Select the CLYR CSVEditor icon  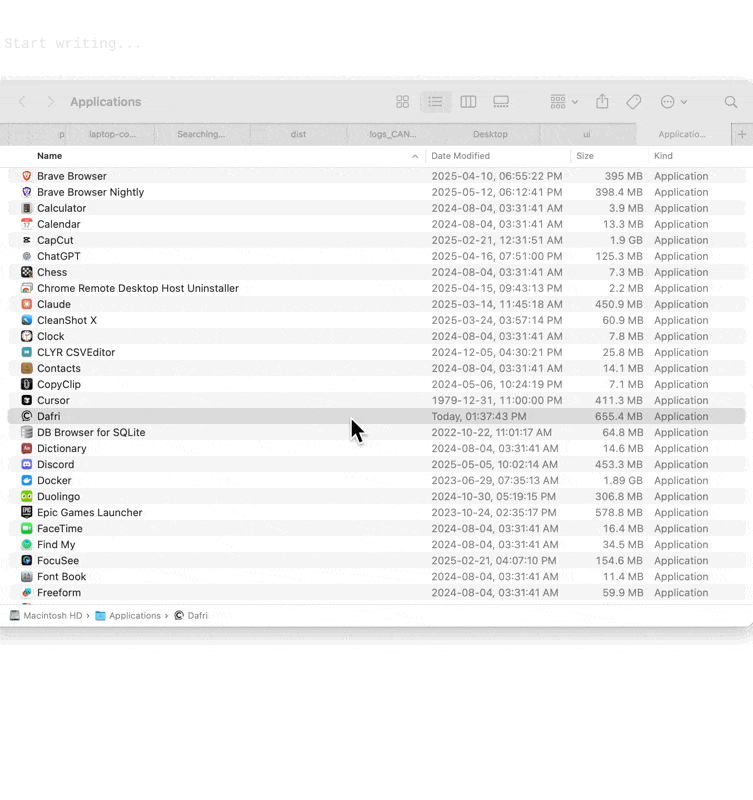(27, 352)
